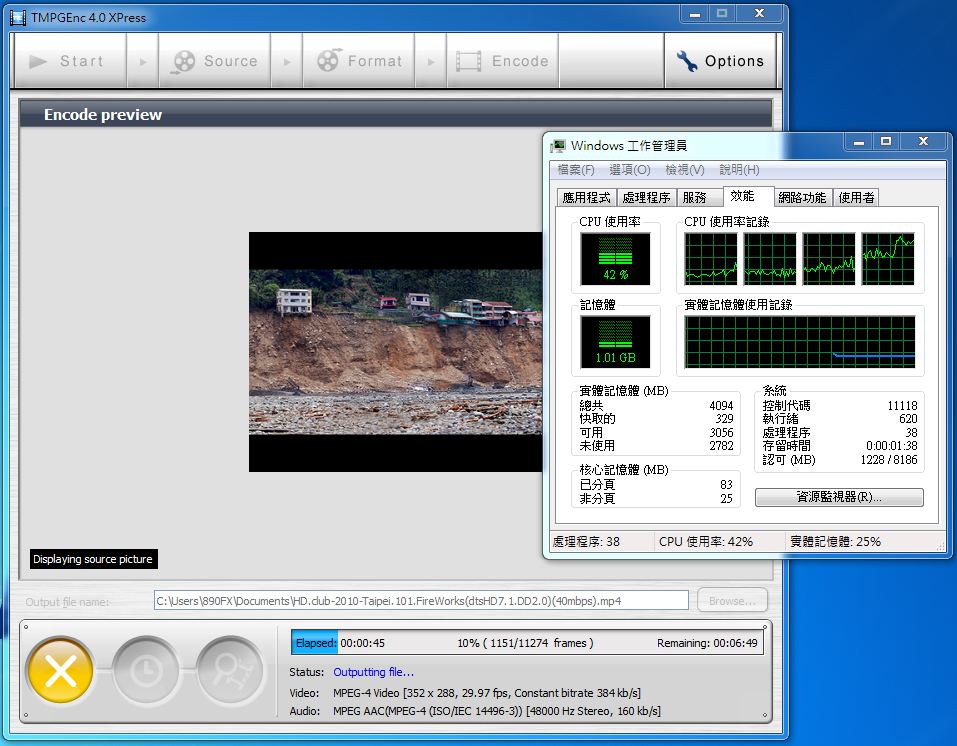Viewport: 957px width, 746px height.
Task: Open the 檔案(F) menu in Task Manager
Action: coord(576,170)
